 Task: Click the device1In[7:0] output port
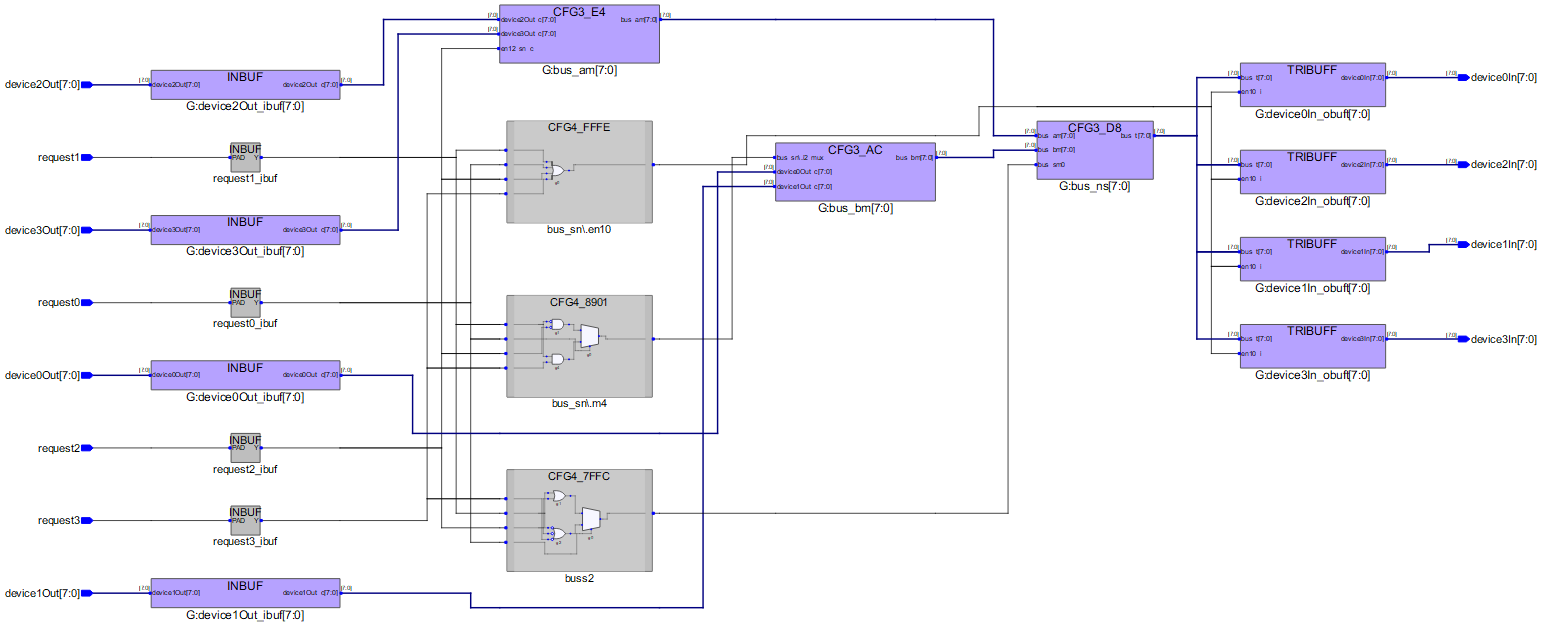pyautogui.click(x=1497, y=243)
